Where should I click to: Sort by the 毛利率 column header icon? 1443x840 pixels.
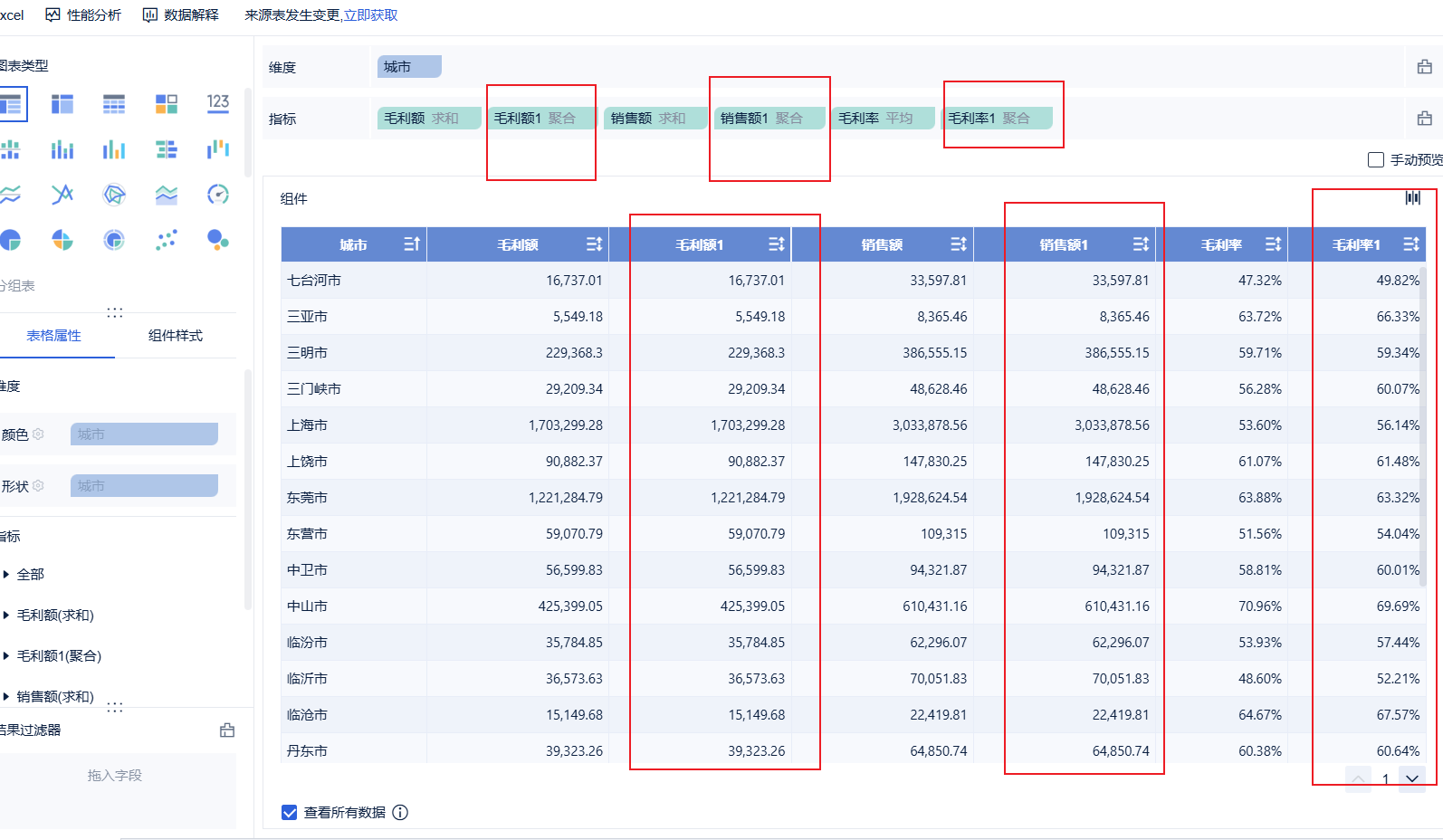coord(1273,244)
